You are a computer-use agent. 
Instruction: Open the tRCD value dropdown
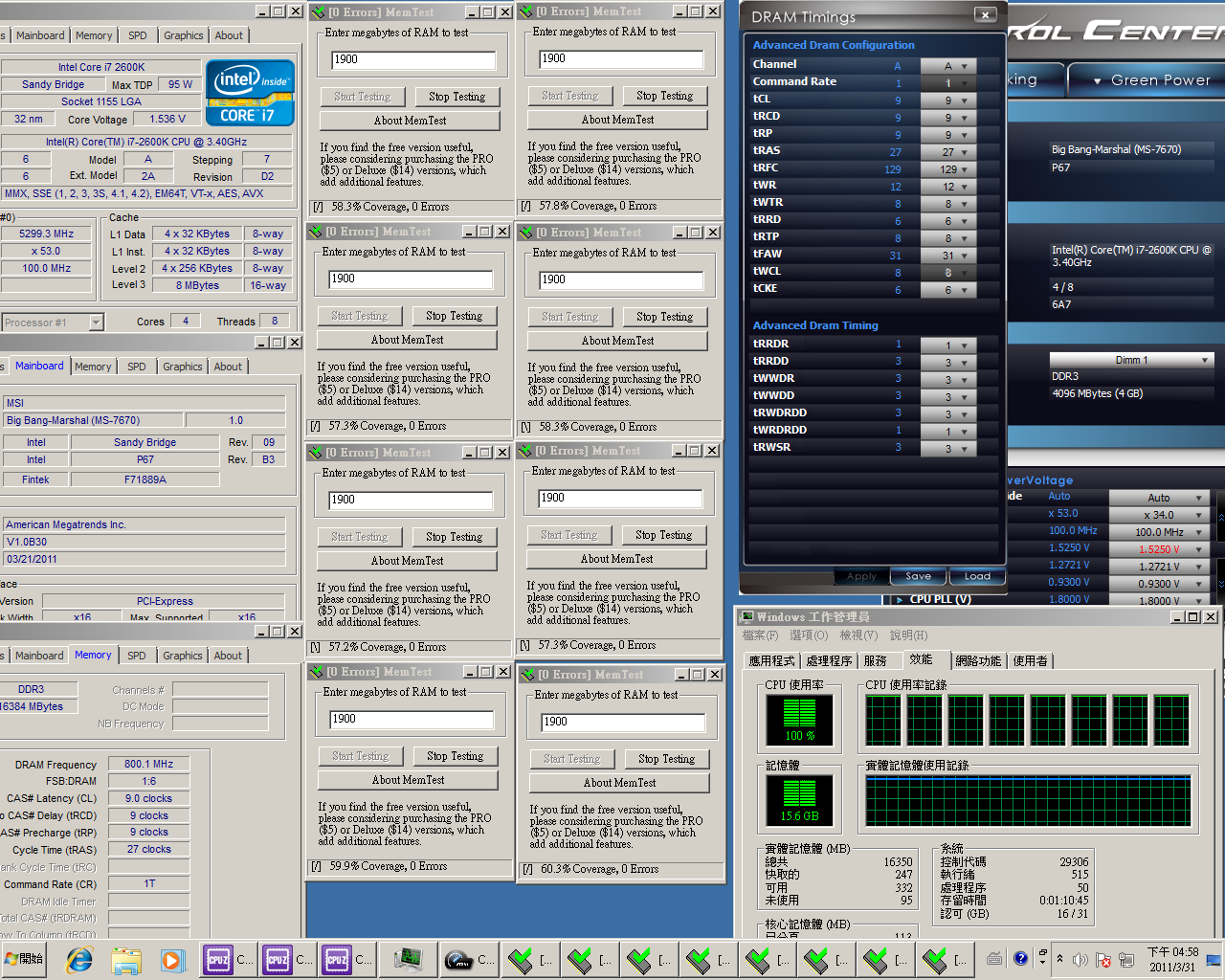pos(947,118)
